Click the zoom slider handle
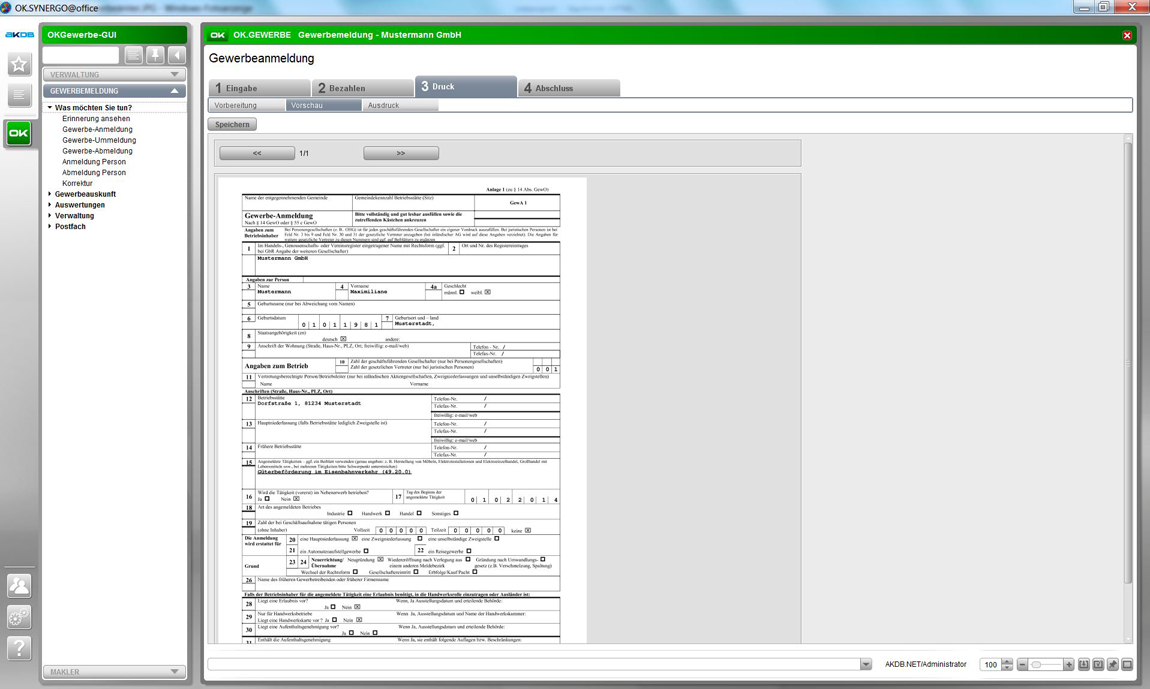Image resolution: width=1150 pixels, height=689 pixels. point(1037,665)
